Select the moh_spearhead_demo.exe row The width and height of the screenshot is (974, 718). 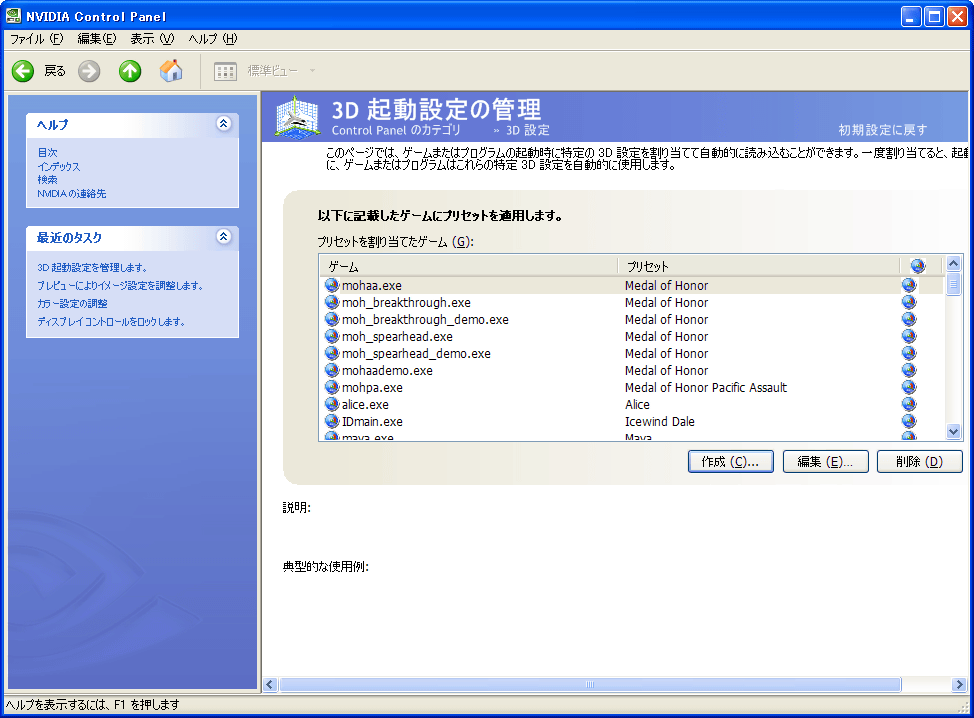[x=632, y=353]
